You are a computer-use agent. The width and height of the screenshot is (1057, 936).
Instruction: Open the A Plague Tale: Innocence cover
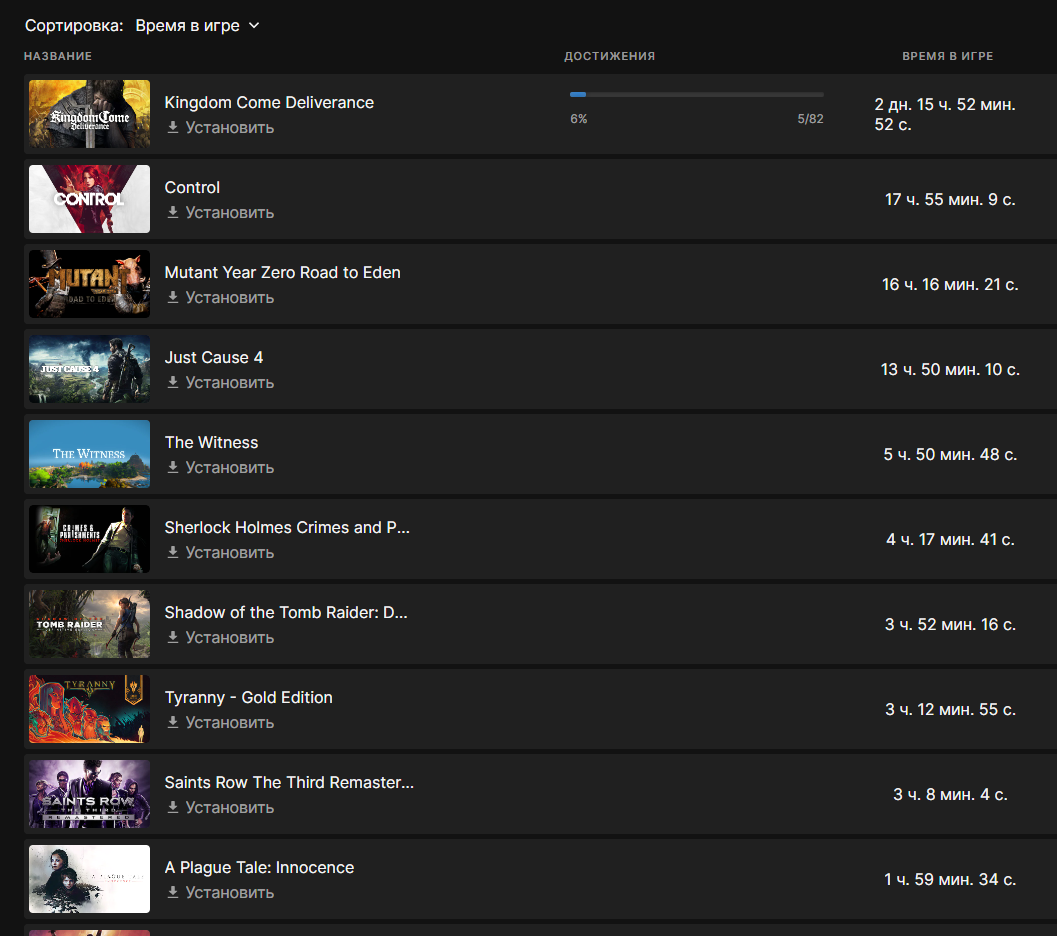click(90, 878)
